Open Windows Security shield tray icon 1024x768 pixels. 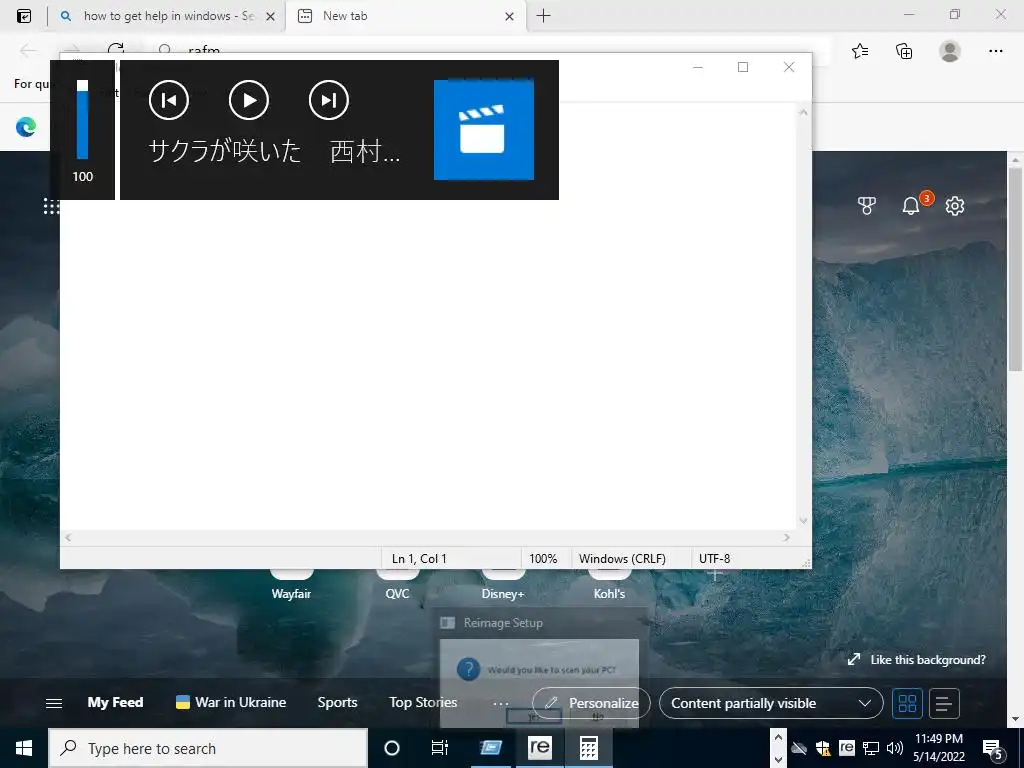823,748
